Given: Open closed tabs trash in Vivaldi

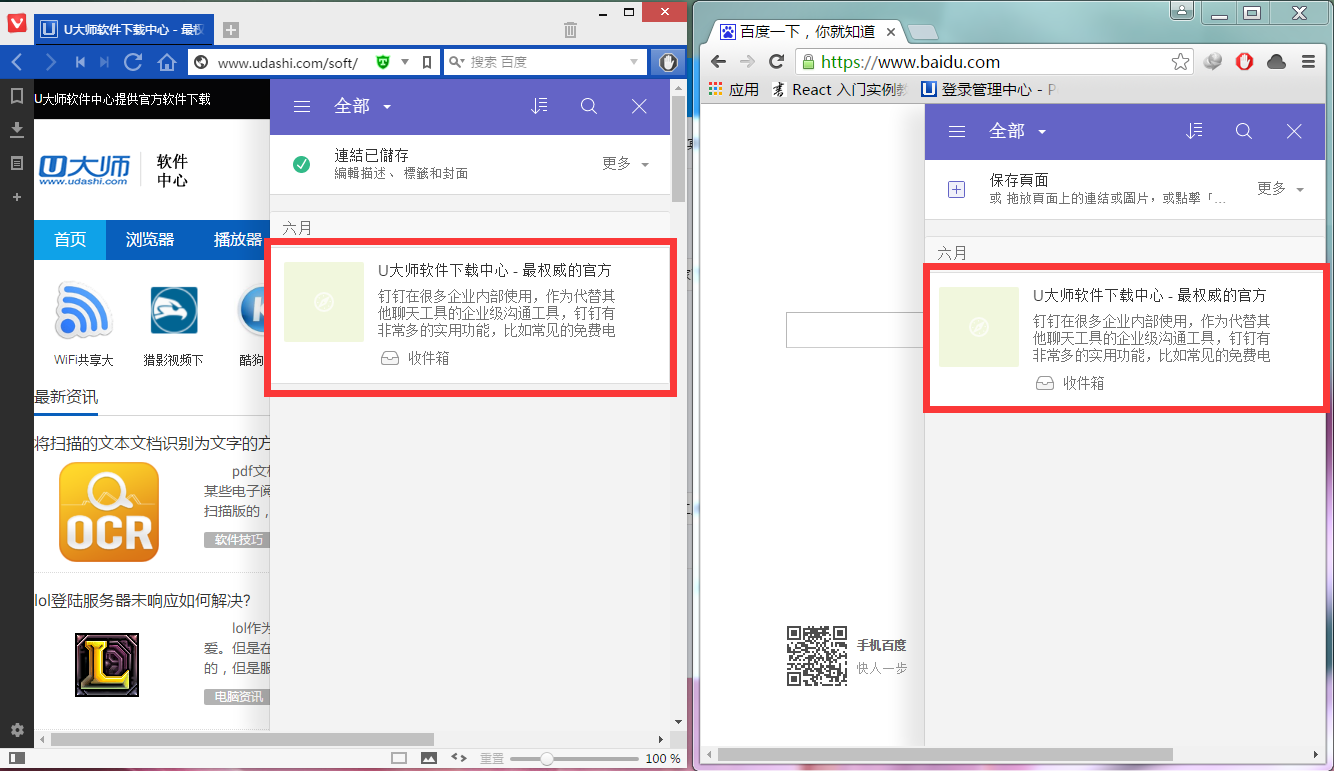Looking at the screenshot, I should 570,30.
